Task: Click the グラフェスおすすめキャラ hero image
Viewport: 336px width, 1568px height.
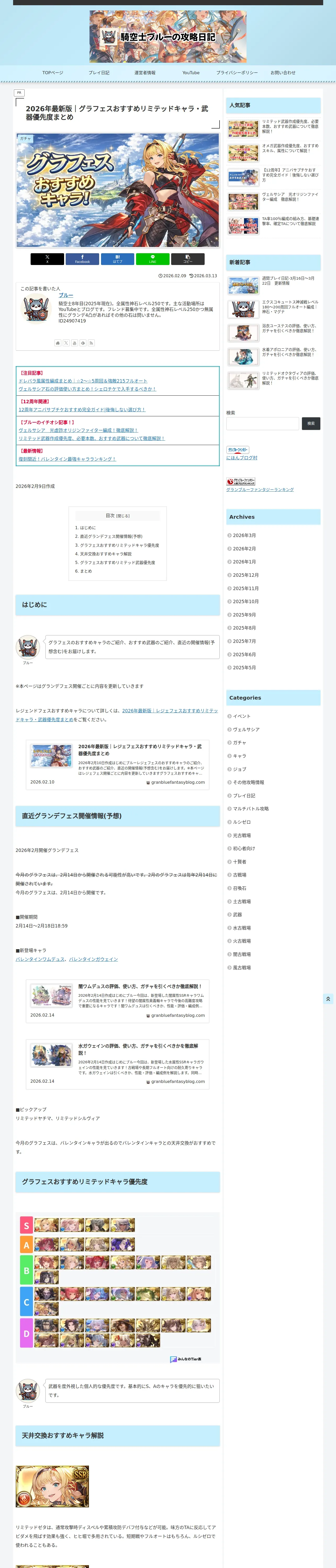Action: pos(118,191)
